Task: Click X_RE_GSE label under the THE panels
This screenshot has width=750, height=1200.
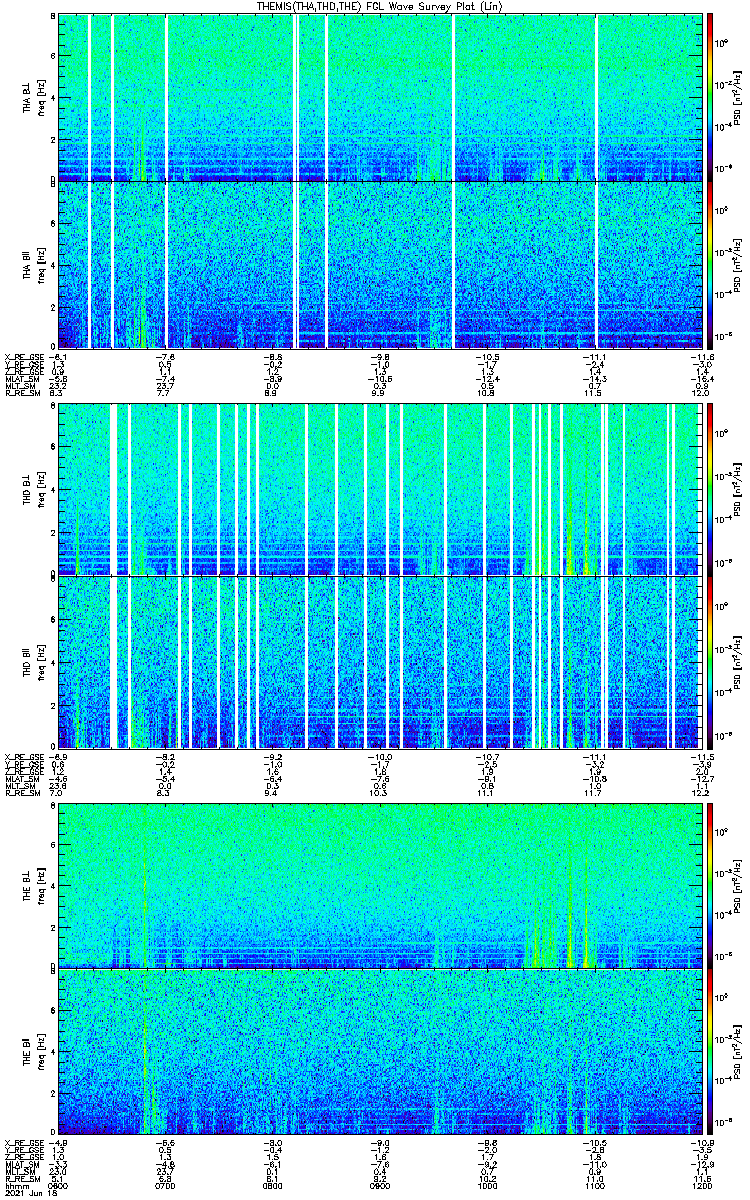Action: (x=24, y=1142)
